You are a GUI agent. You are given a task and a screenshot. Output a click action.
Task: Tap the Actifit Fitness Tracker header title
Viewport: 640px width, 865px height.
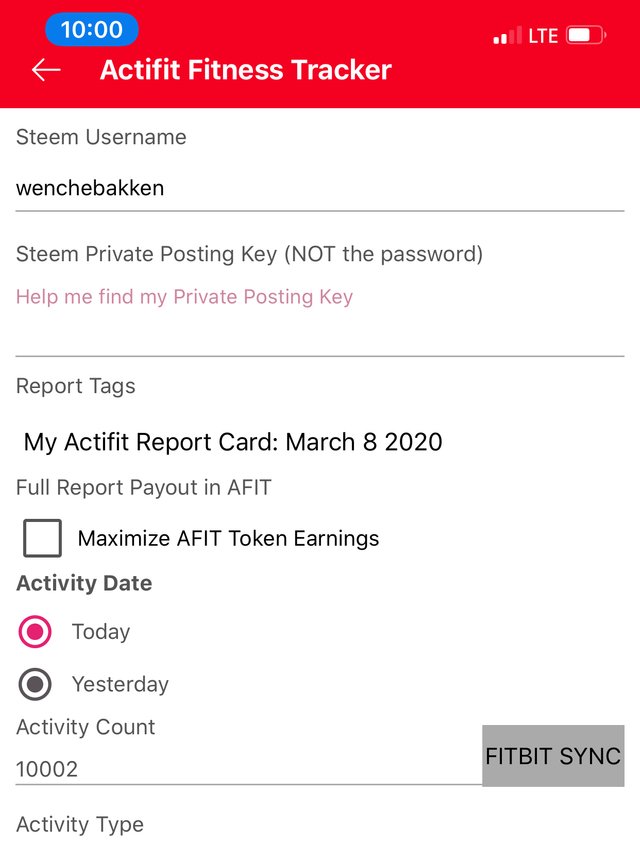pyautogui.click(x=246, y=70)
